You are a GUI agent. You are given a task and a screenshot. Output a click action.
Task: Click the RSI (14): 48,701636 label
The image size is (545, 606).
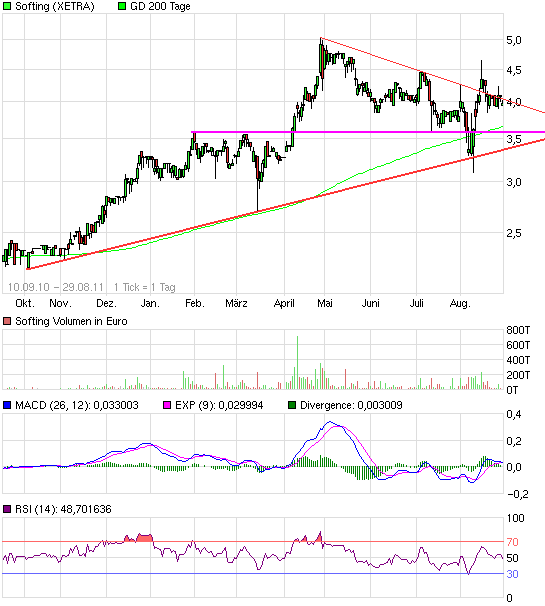(x=63, y=509)
